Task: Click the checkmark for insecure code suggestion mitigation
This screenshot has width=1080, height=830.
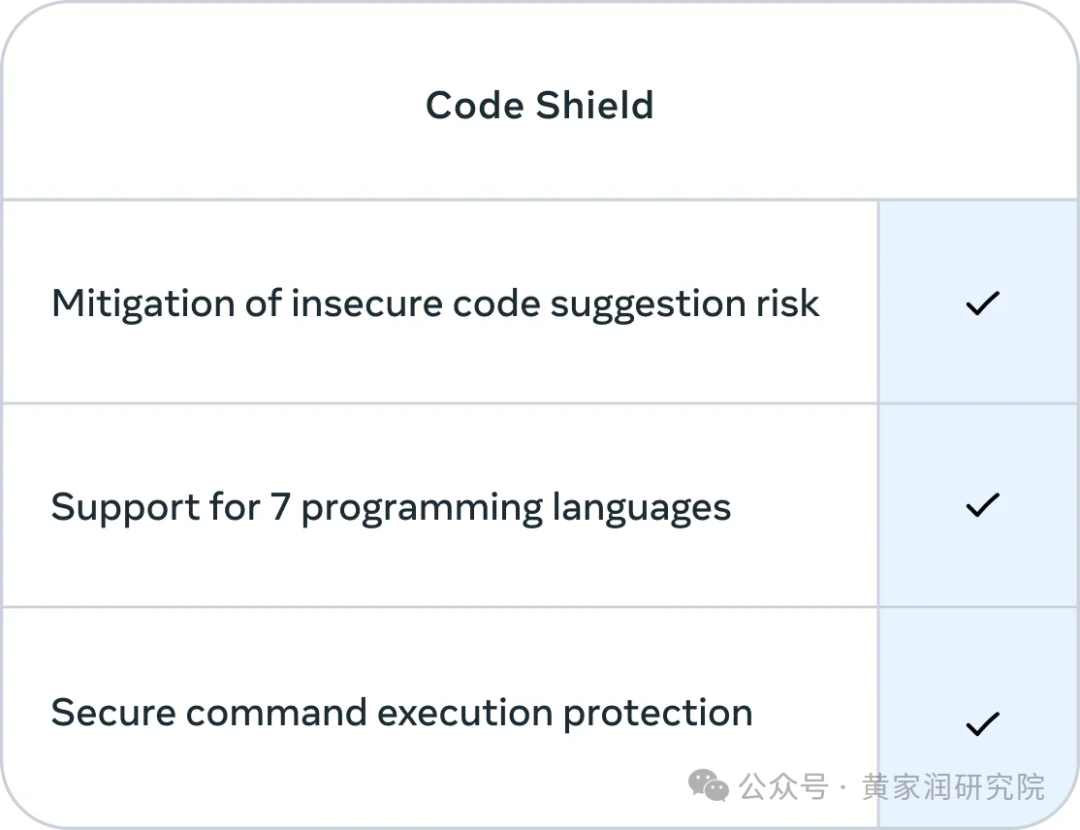Action: click(x=982, y=304)
